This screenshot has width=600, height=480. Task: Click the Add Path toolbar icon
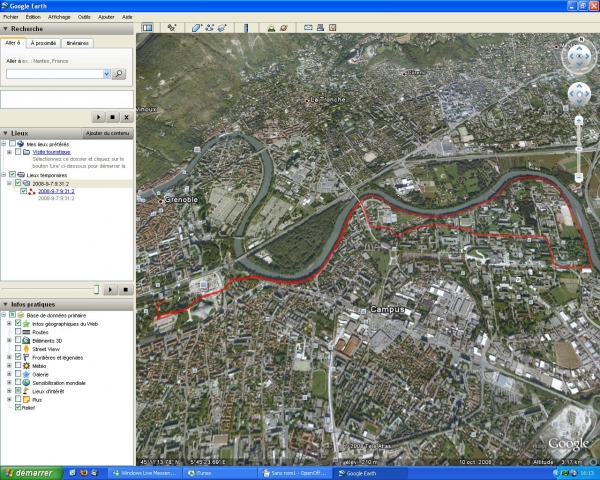(x=209, y=28)
